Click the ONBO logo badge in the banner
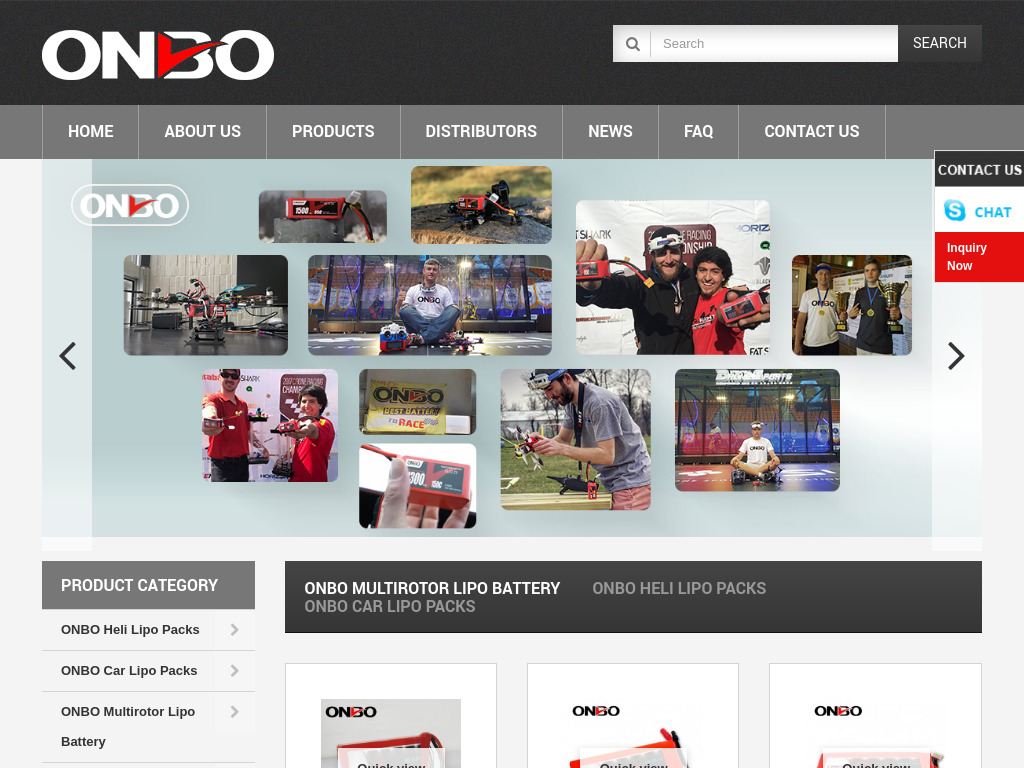The image size is (1024, 768). tap(130, 205)
